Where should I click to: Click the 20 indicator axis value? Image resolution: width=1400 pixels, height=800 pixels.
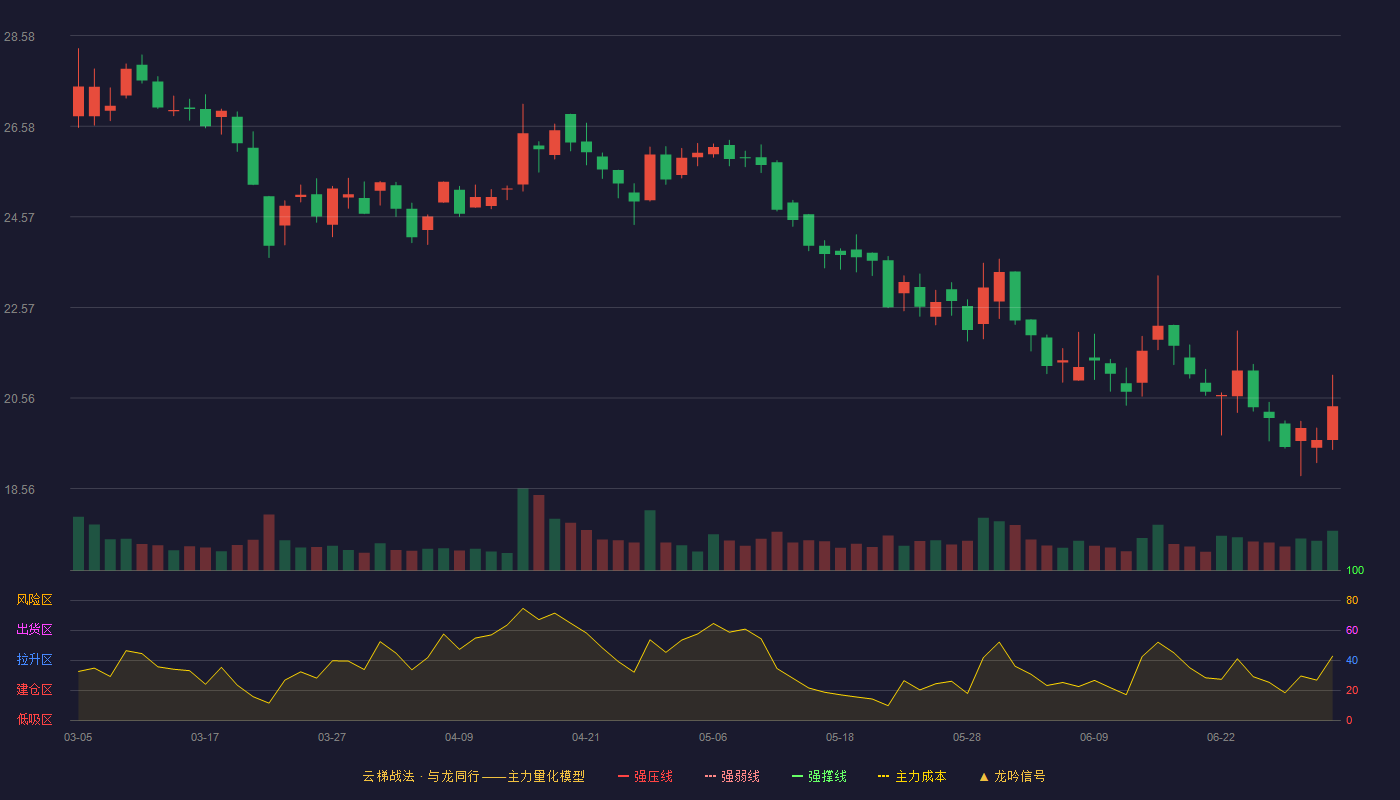pos(1352,691)
